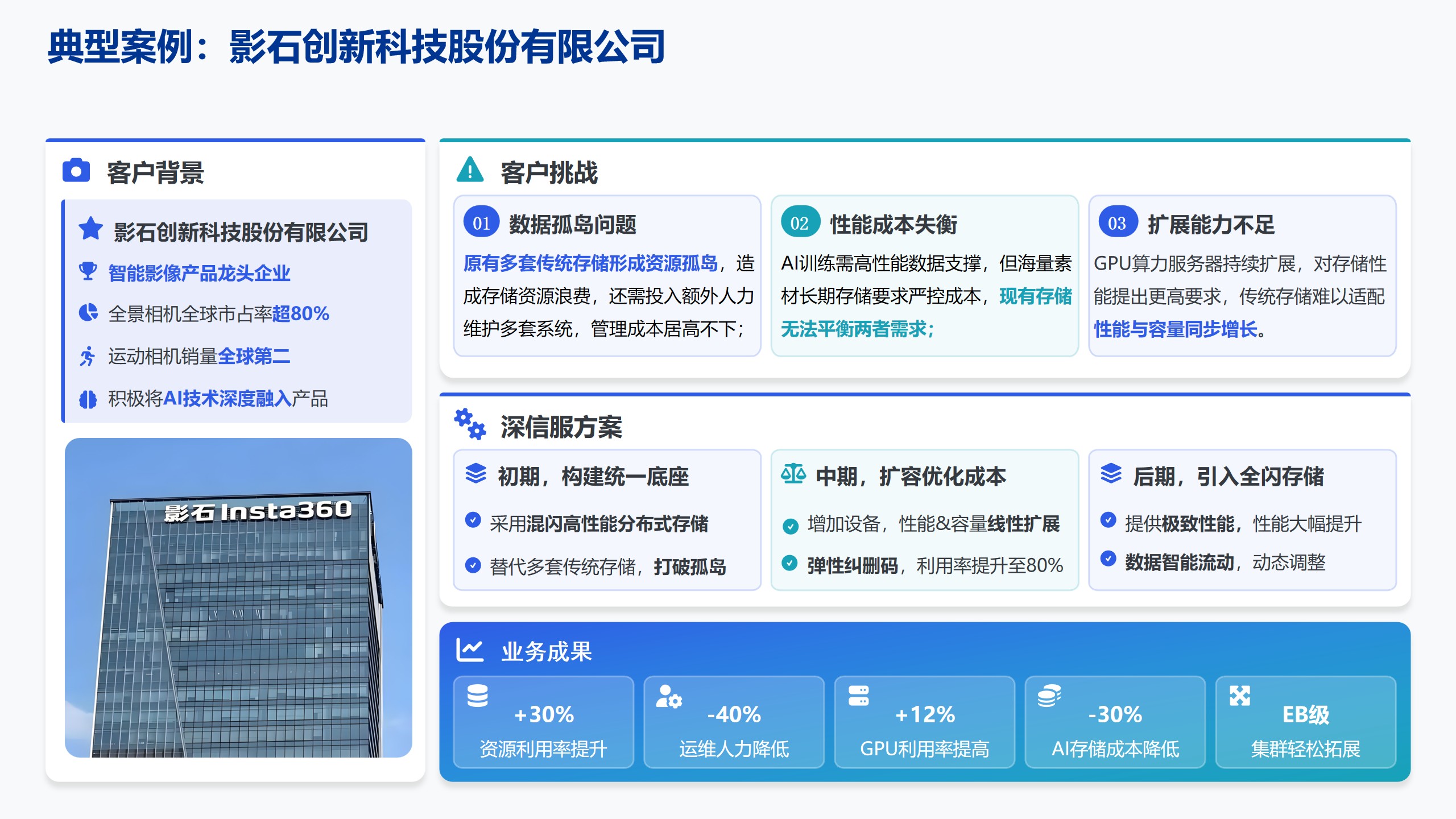Click the brain icon beside 积极将AI技术深度融入
Viewport: 1456px width, 819px height.
click(88, 399)
